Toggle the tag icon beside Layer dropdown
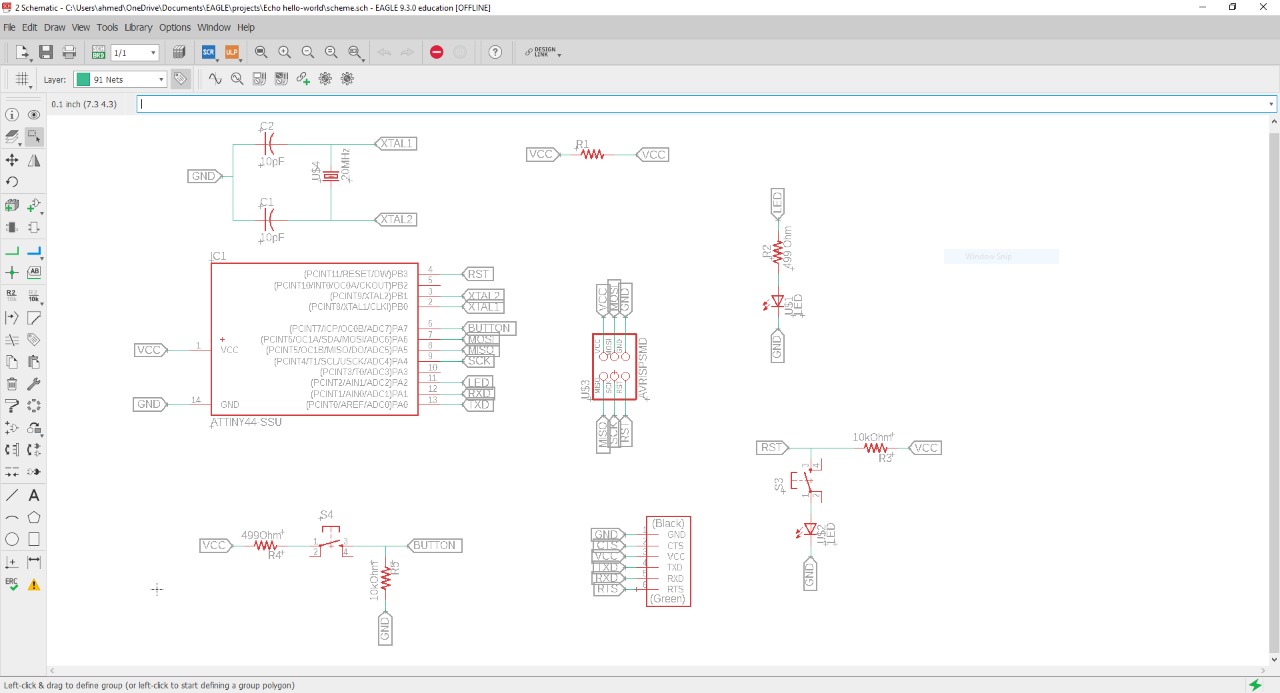Viewport: 1280px width, 693px height. 180,79
